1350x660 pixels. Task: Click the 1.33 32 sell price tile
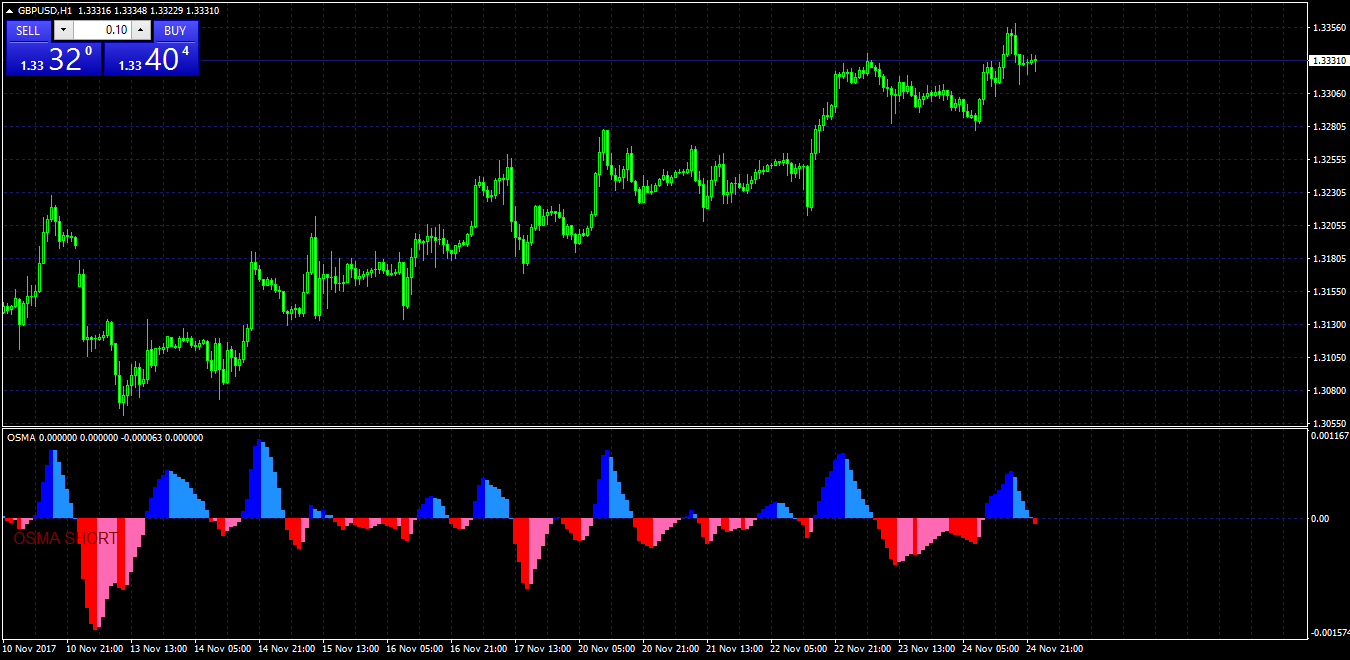tap(54, 58)
